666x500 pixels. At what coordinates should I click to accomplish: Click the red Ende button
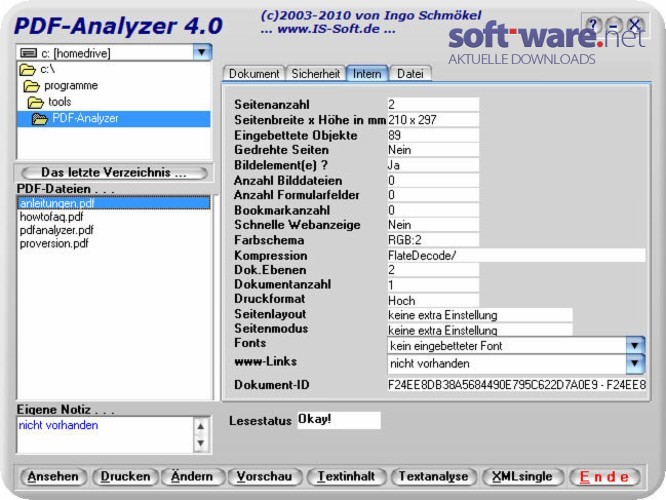604,477
